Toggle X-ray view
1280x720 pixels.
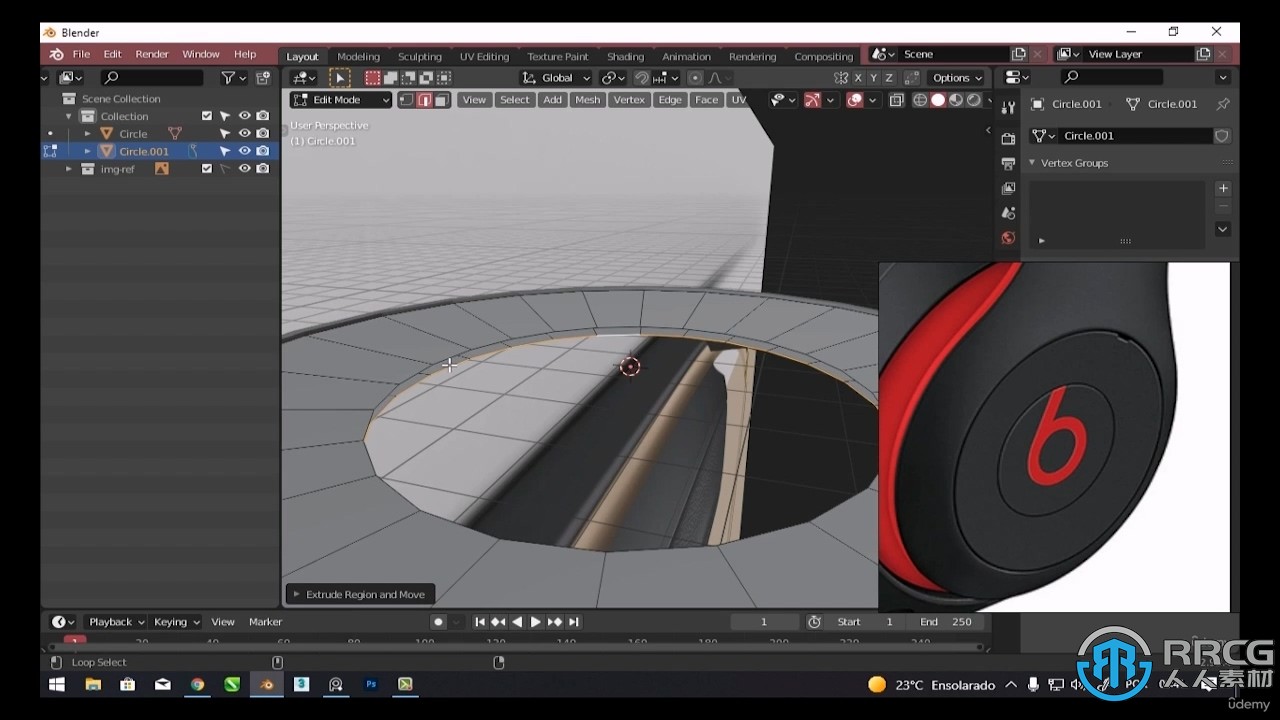[896, 100]
